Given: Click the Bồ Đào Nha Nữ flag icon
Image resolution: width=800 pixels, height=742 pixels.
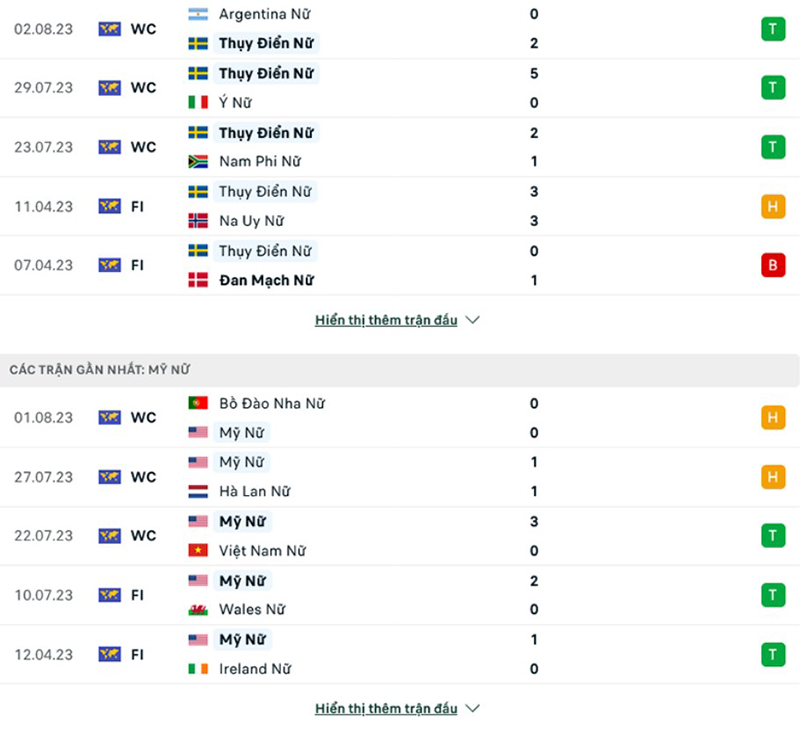Looking at the screenshot, I should (198, 403).
